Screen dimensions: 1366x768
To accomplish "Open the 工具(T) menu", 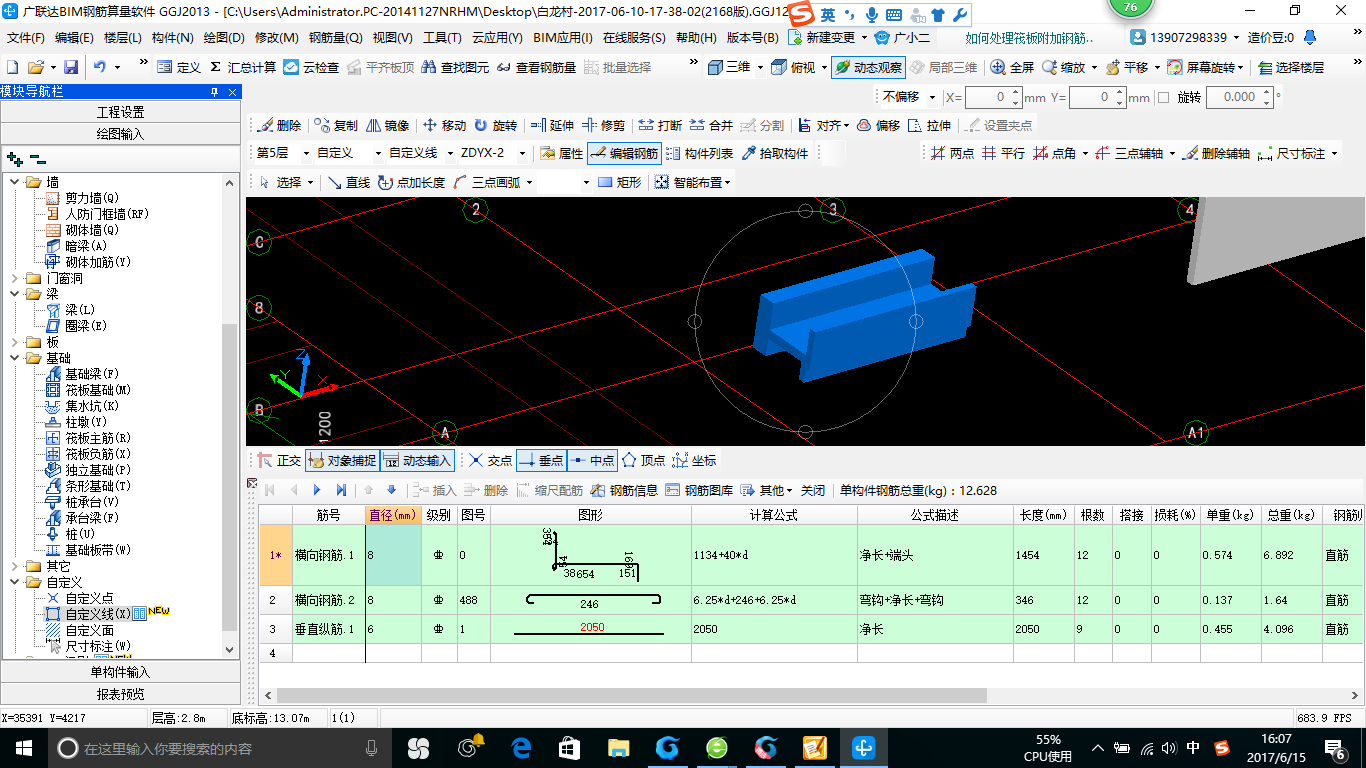I will pyautogui.click(x=441, y=38).
